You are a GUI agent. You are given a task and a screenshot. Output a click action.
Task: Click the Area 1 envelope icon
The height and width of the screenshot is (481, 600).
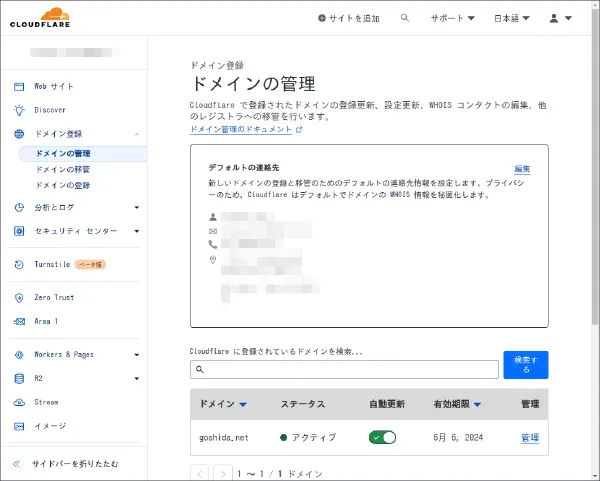pos(19,321)
